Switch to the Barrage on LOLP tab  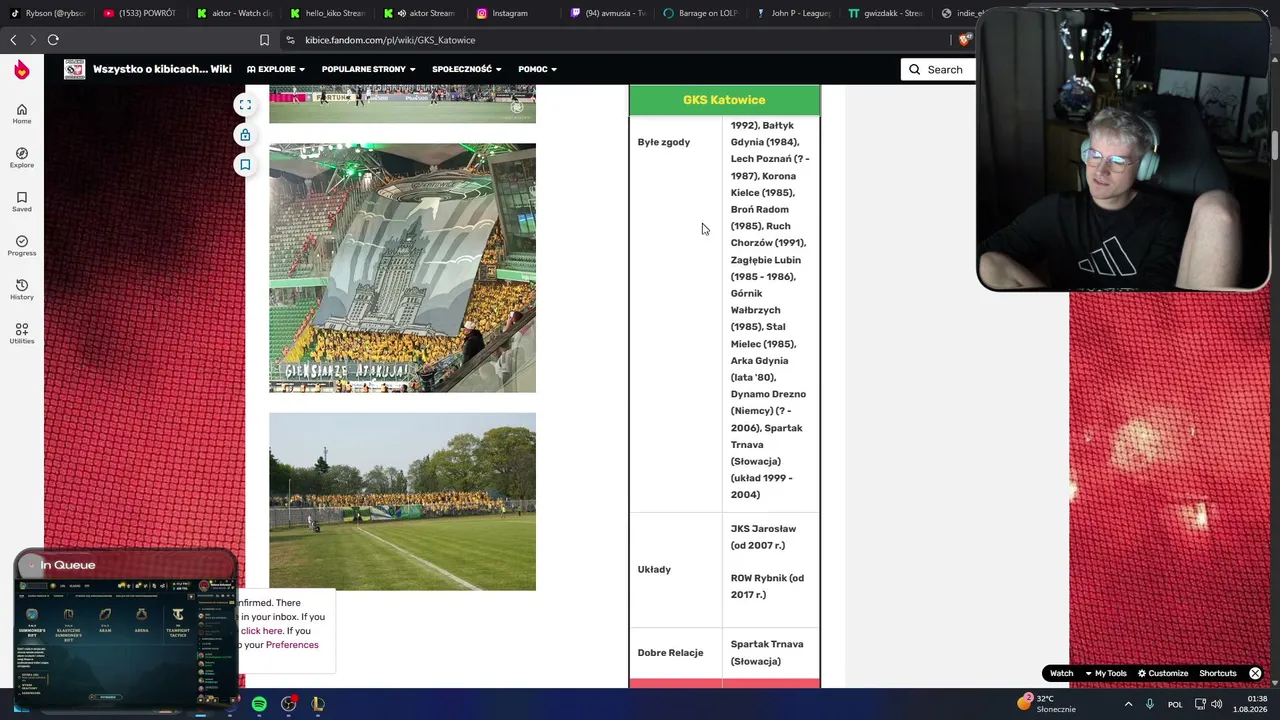(700, 13)
